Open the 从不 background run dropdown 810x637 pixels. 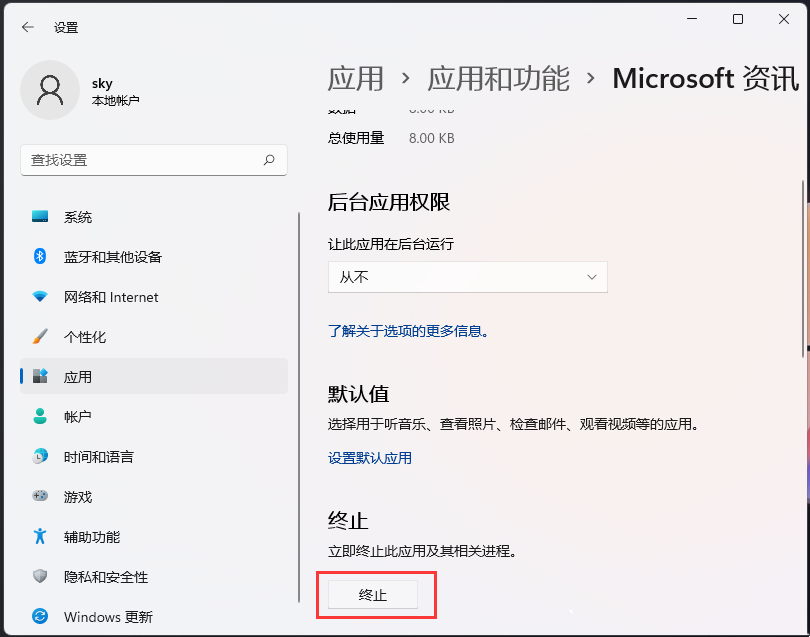point(467,277)
